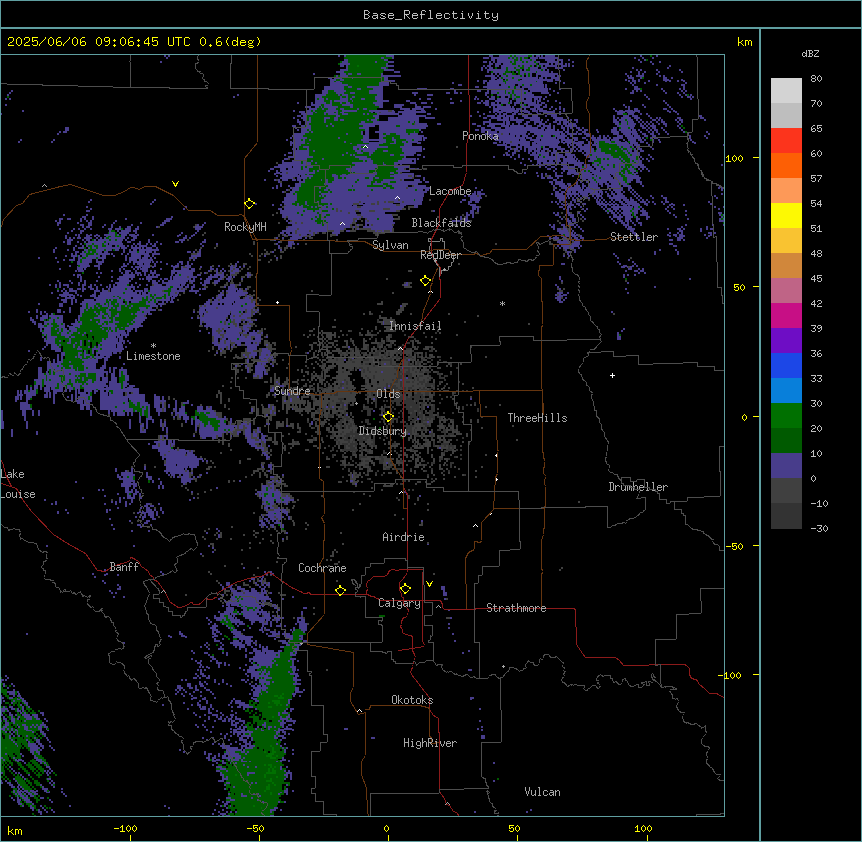Viewport: 862px width, 842px height.
Task: Click the 50 tick label on vertical axis
Action: coord(739,287)
